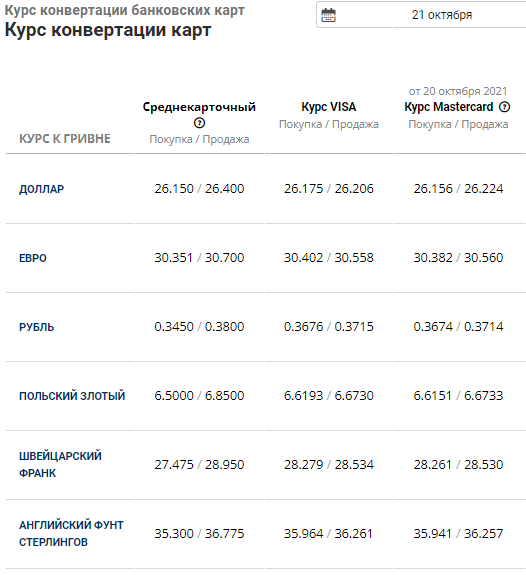Click the dollar average rate 26.150 / 26.400
The height and width of the screenshot is (575, 526).
(199, 189)
